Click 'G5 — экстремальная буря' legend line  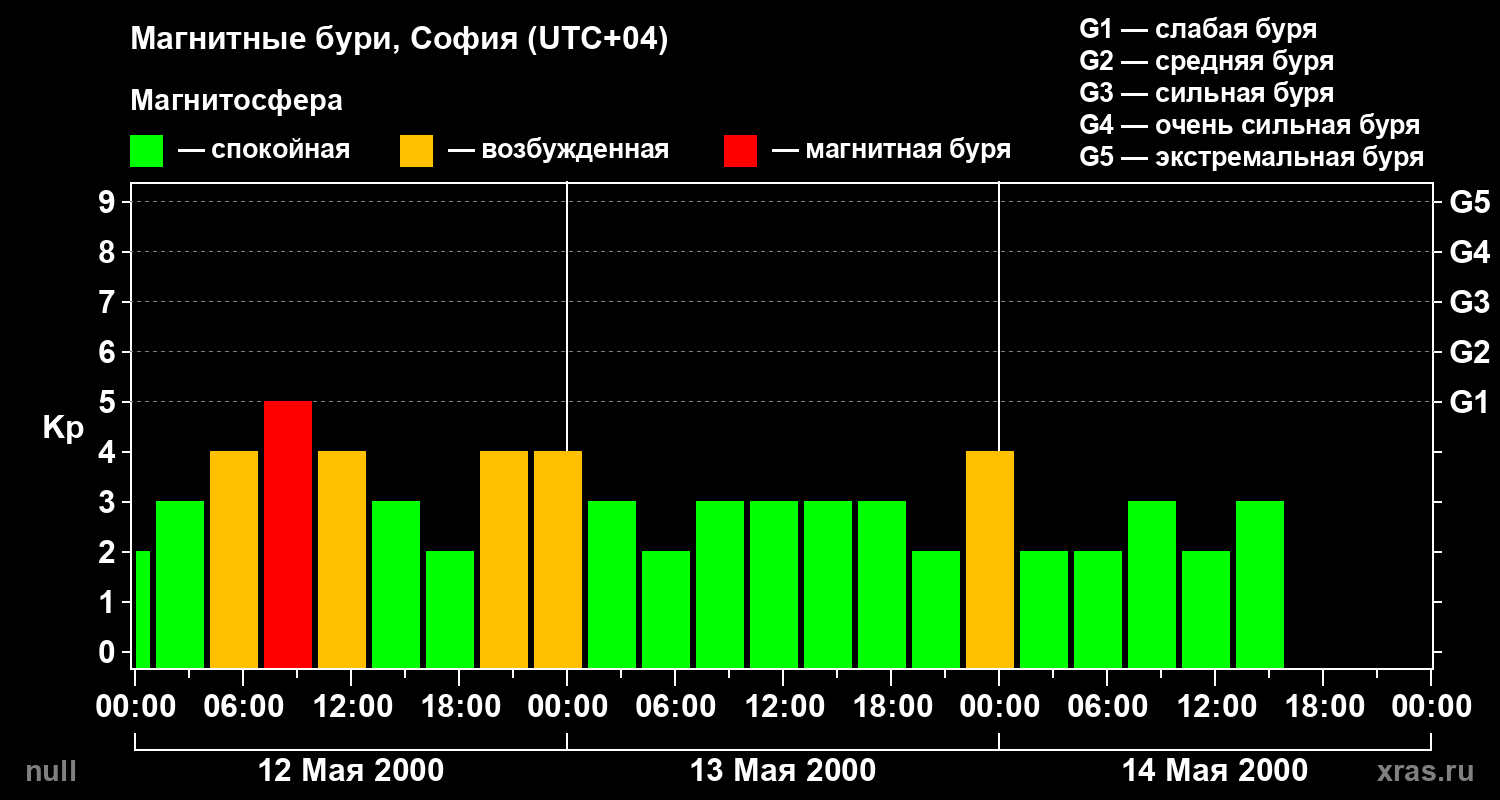(x=1252, y=157)
